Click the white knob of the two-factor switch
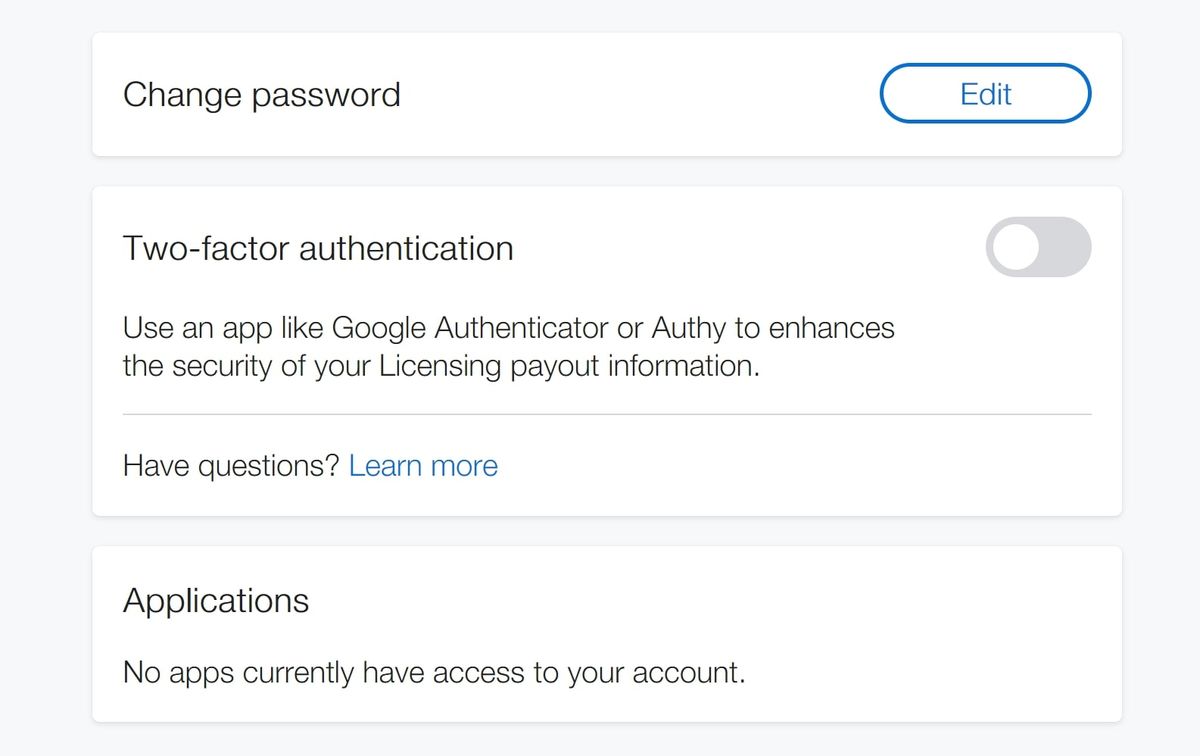1200x756 pixels. pyautogui.click(x=1017, y=247)
